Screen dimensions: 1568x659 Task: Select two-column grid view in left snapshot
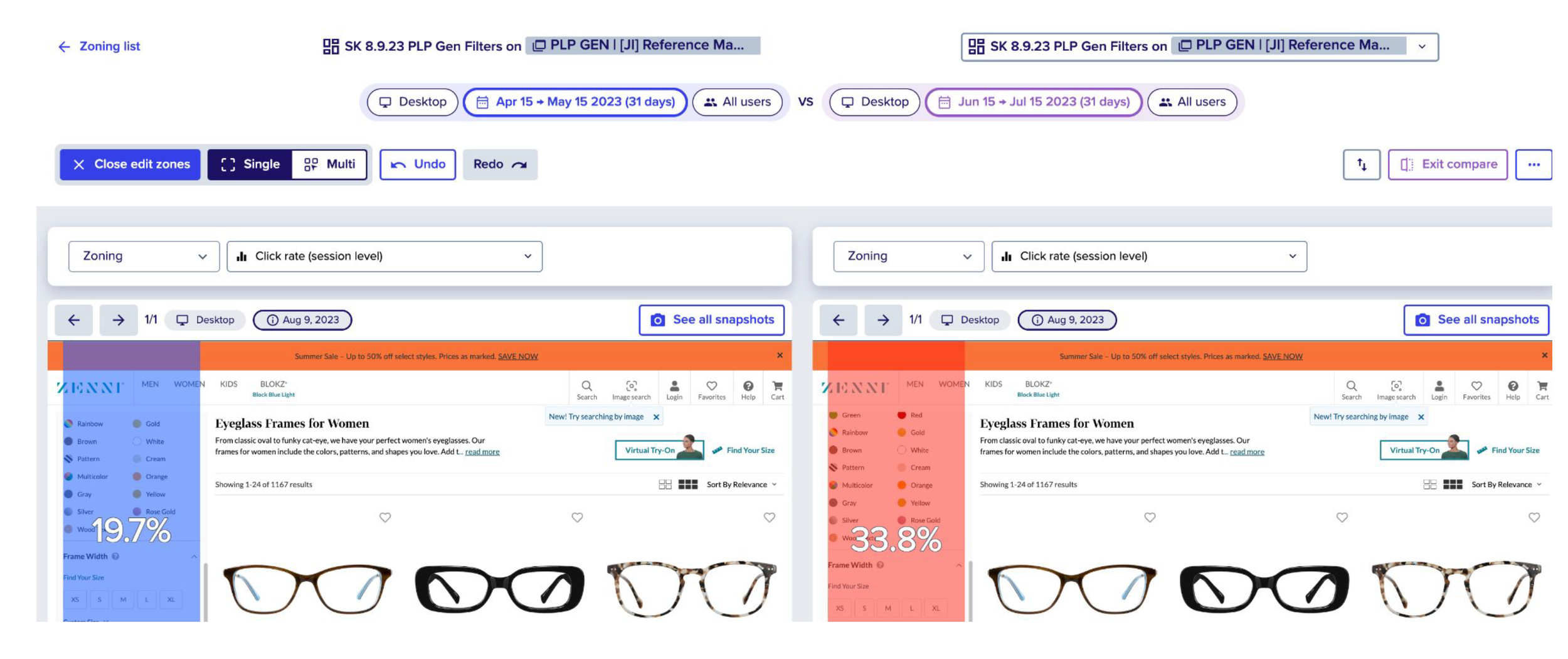click(665, 485)
